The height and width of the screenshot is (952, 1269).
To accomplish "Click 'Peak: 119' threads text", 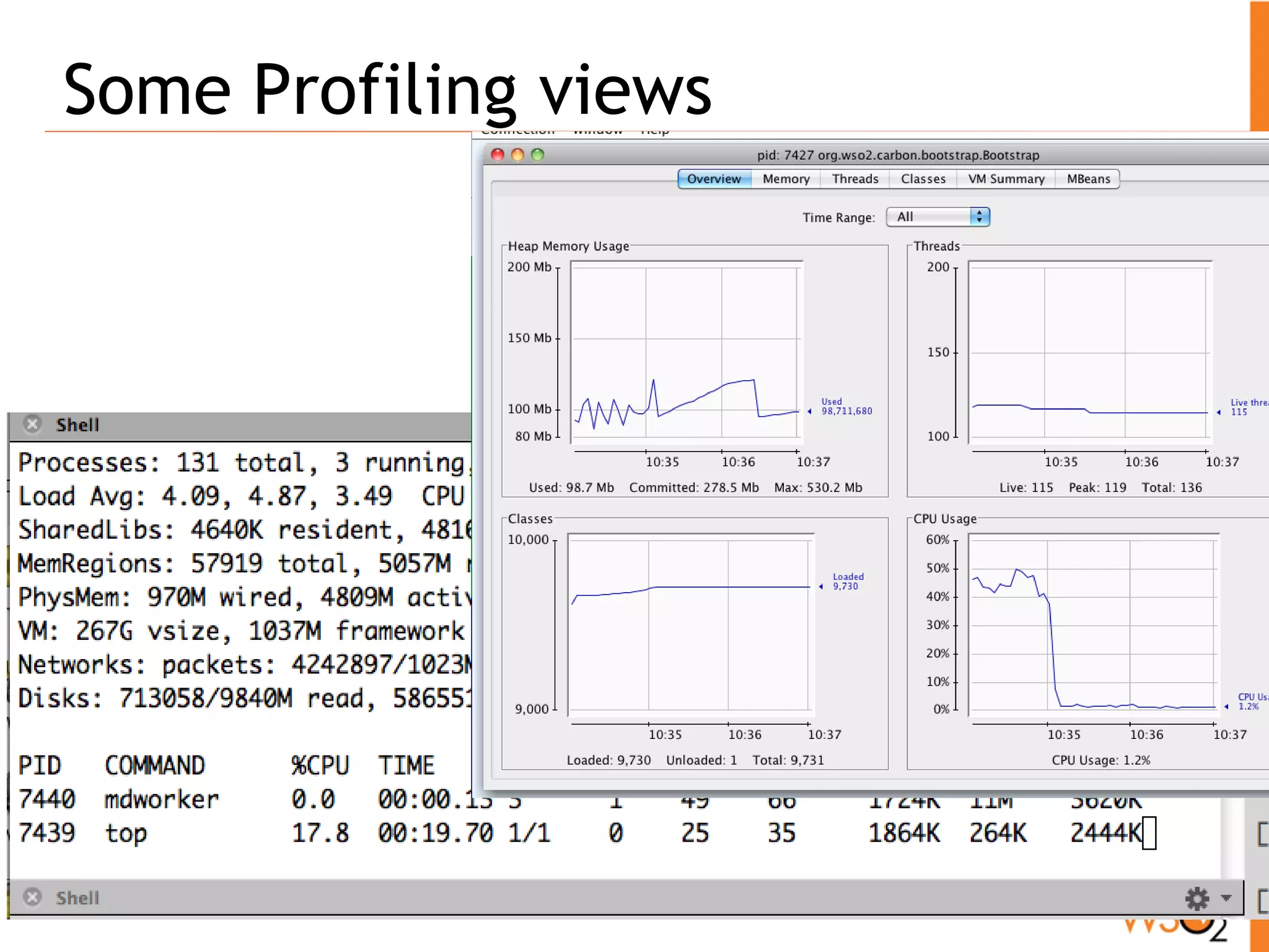I will click(x=1097, y=487).
